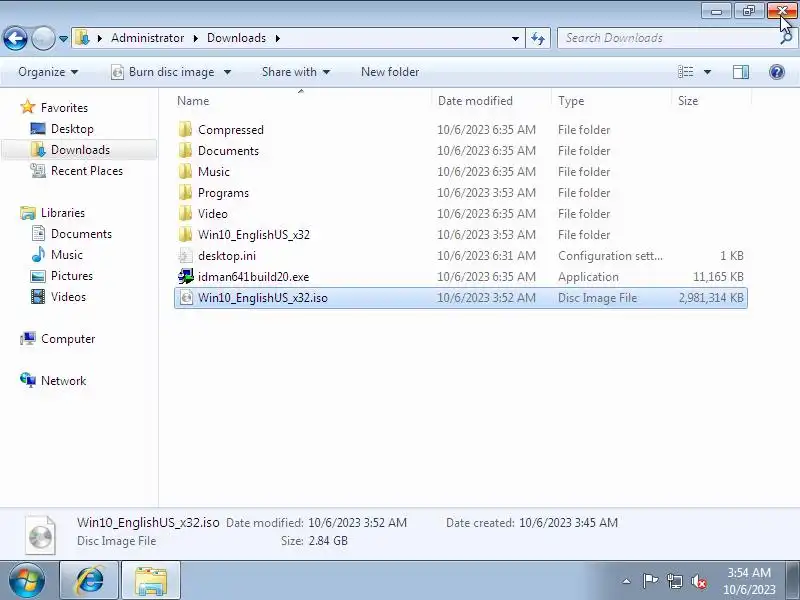Click Burn disc image command

163,72
